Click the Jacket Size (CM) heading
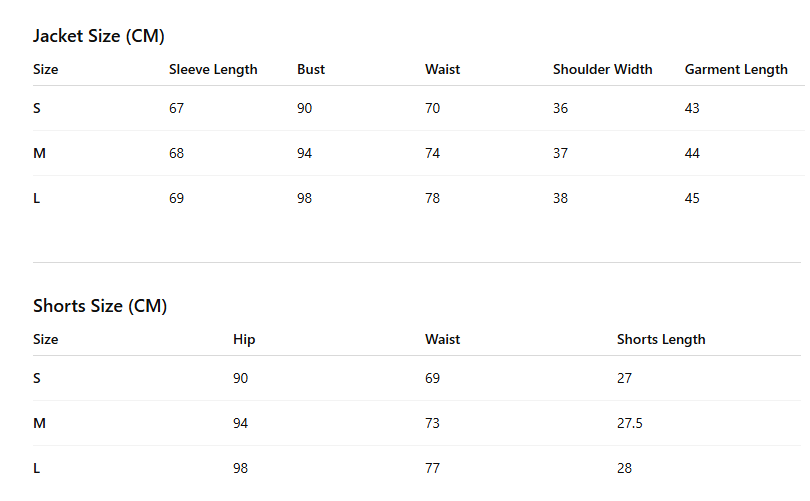This screenshot has height=501, width=810. pyautogui.click(x=99, y=36)
